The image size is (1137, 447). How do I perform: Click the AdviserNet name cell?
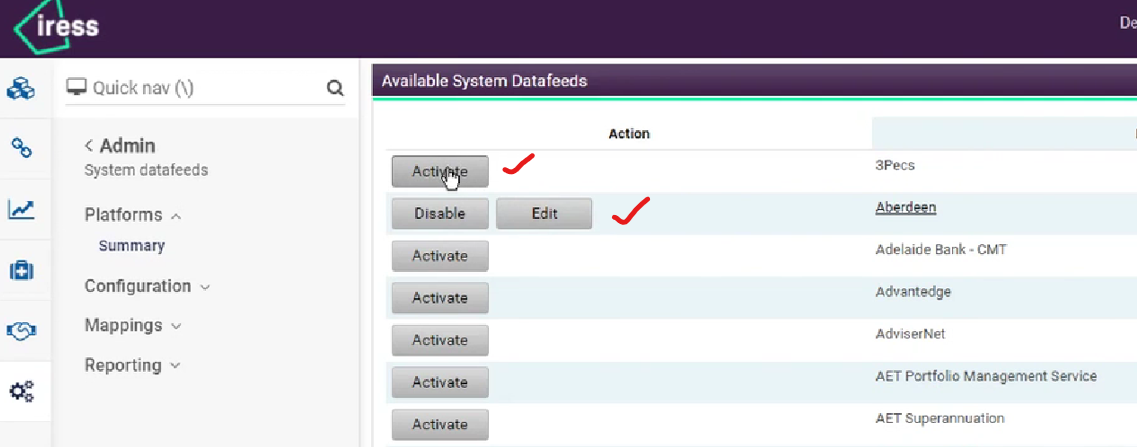[x=910, y=334]
